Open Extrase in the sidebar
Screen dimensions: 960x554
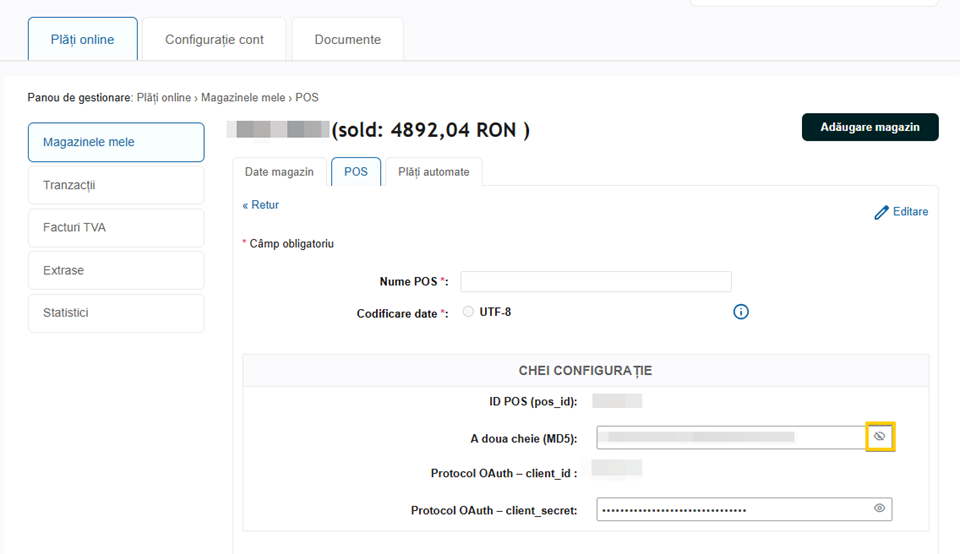tap(116, 271)
